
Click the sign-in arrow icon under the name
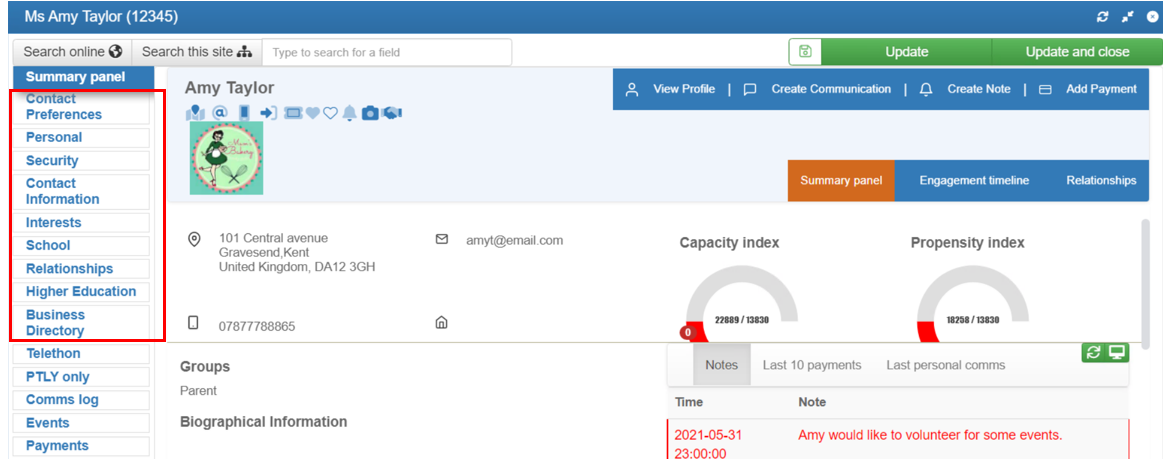click(268, 113)
